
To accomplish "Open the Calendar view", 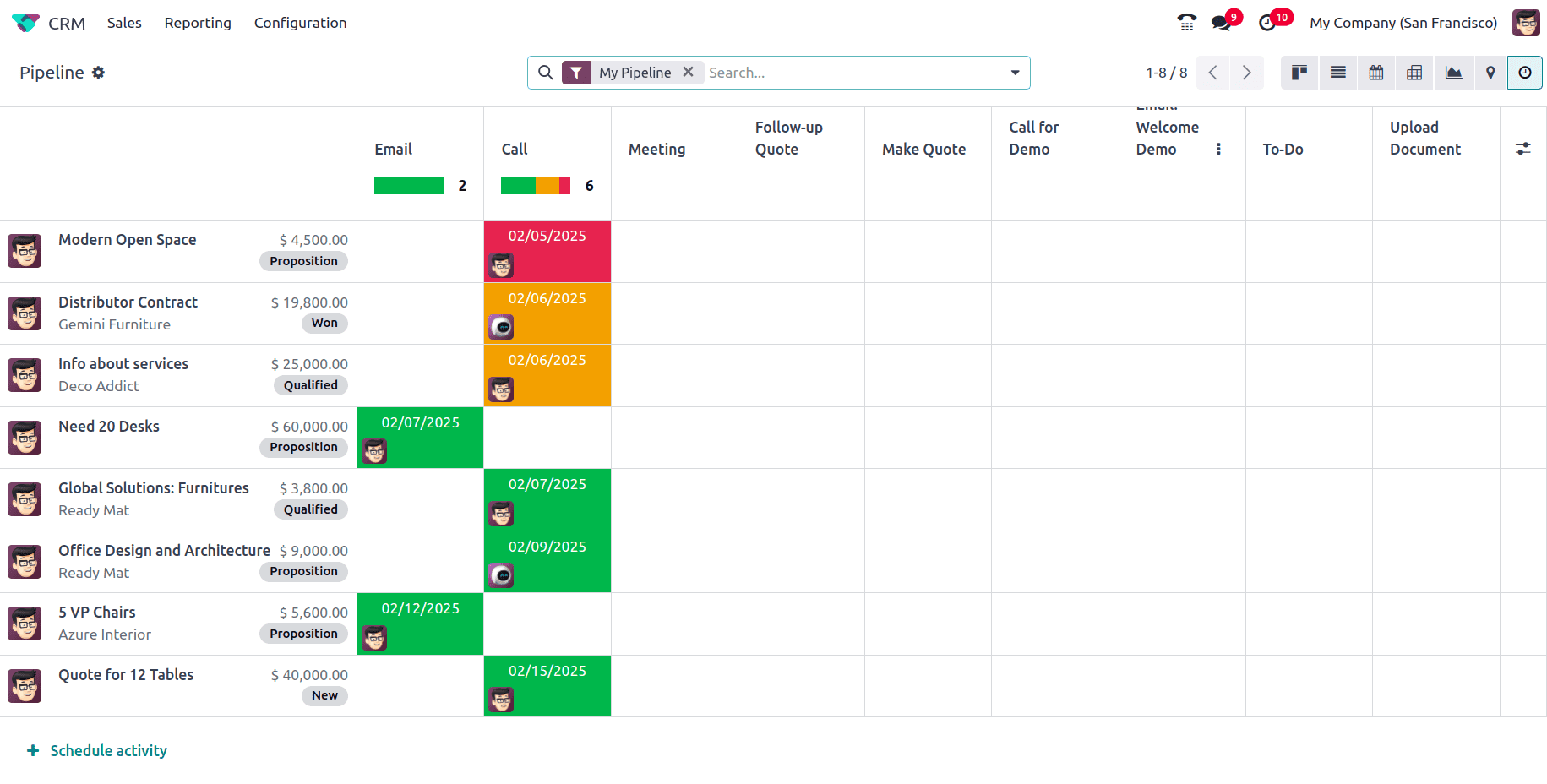I will (x=1376, y=73).
